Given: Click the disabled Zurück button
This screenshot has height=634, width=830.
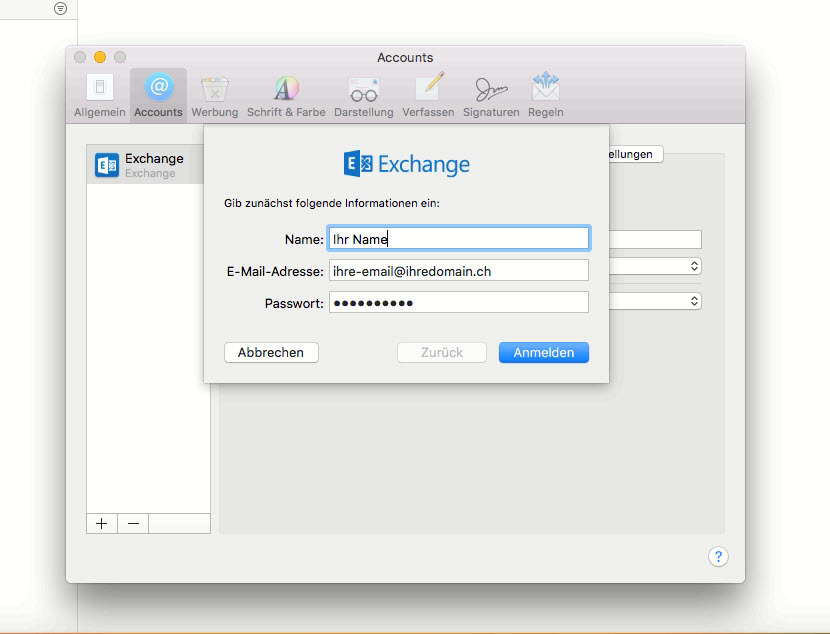Looking at the screenshot, I should tap(442, 352).
